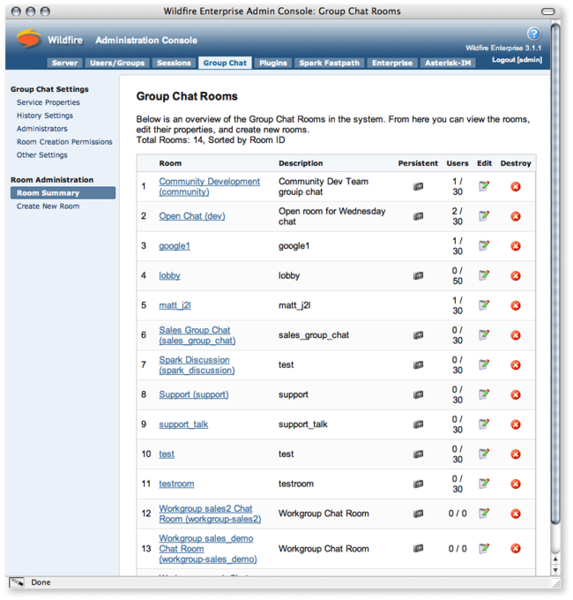Open the Spark Fastpath tab
This screenshot has width=573, height=600.
[x=329, y=63]
